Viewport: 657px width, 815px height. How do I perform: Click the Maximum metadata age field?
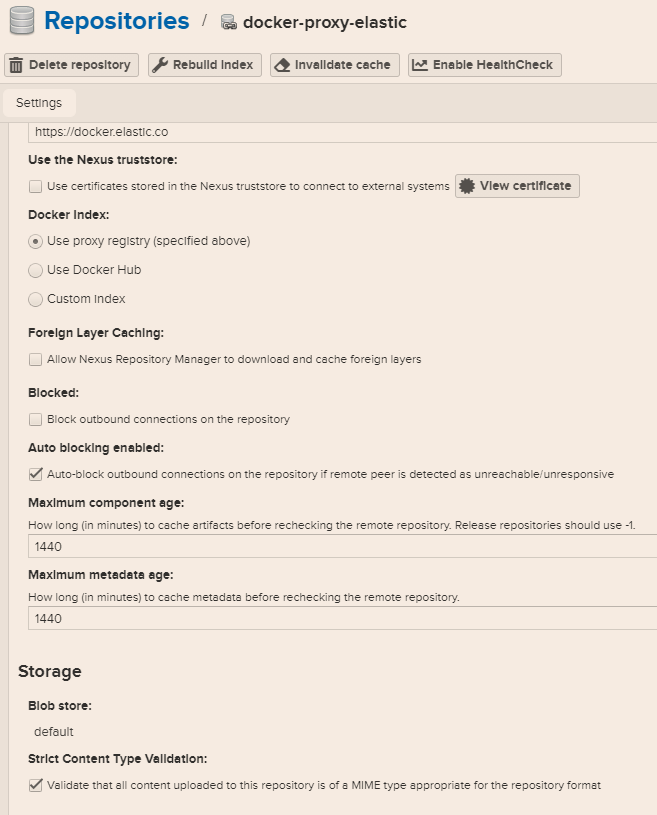pos(340,618)
